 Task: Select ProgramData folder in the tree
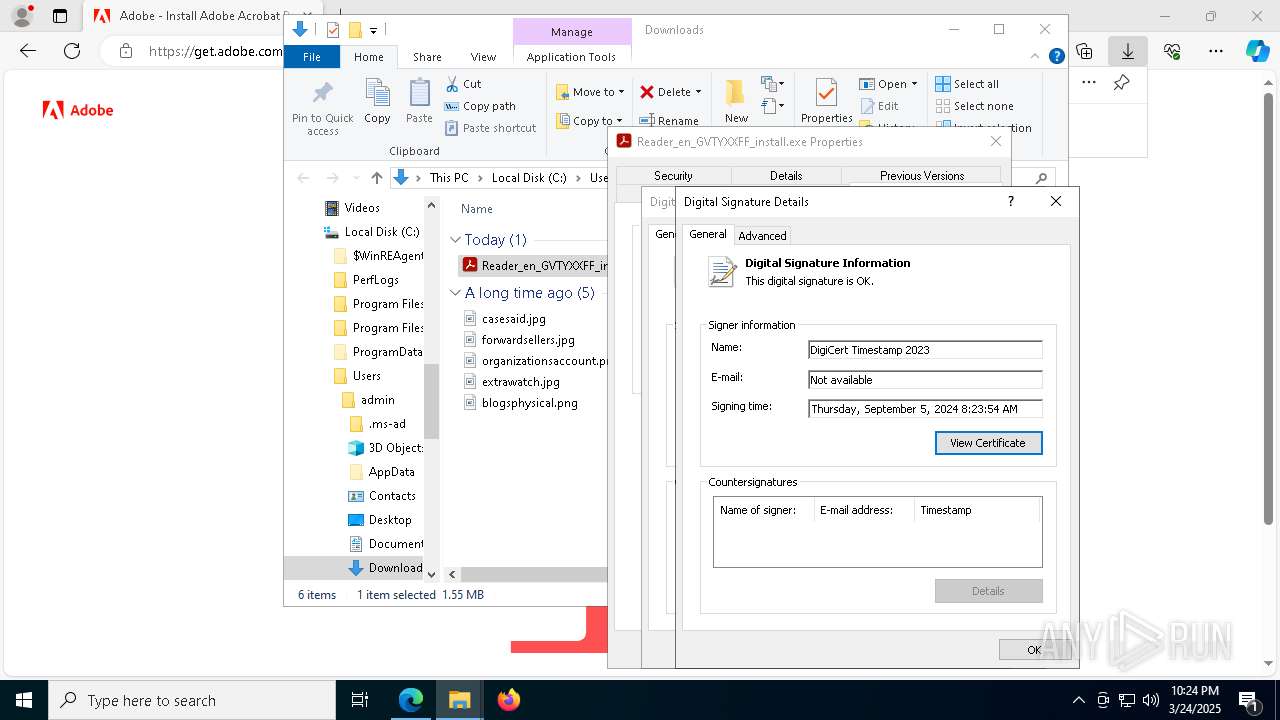(377, 352)
